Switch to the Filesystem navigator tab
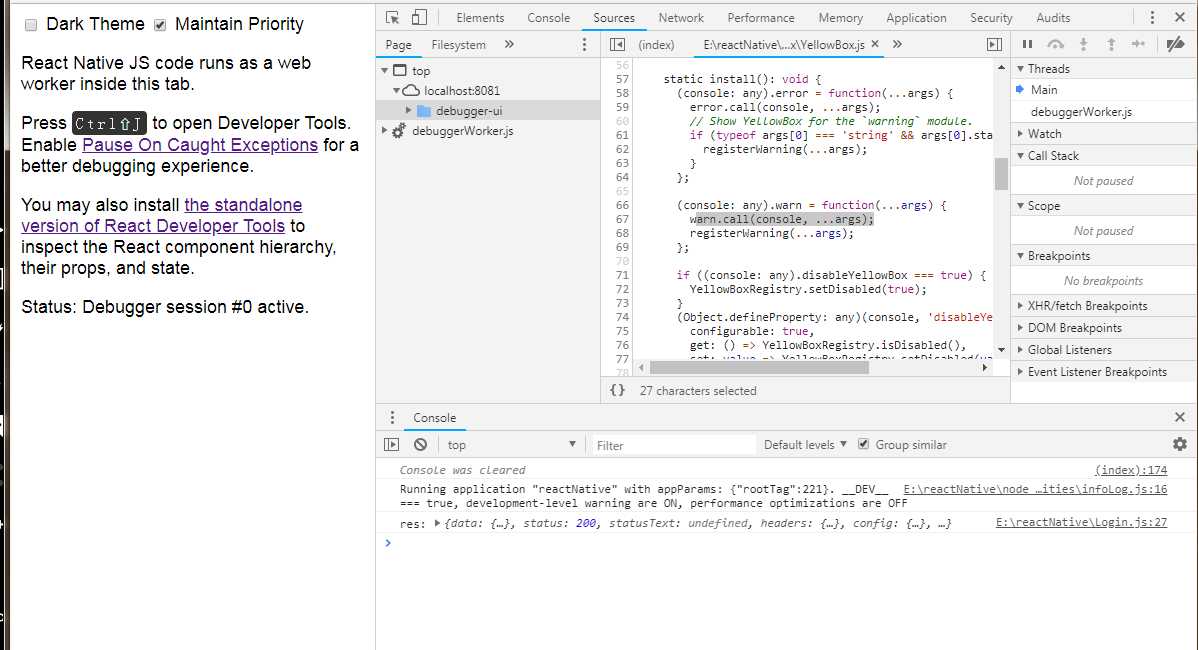The width and height of the screenshot is (1198, 650). point(458,44)
